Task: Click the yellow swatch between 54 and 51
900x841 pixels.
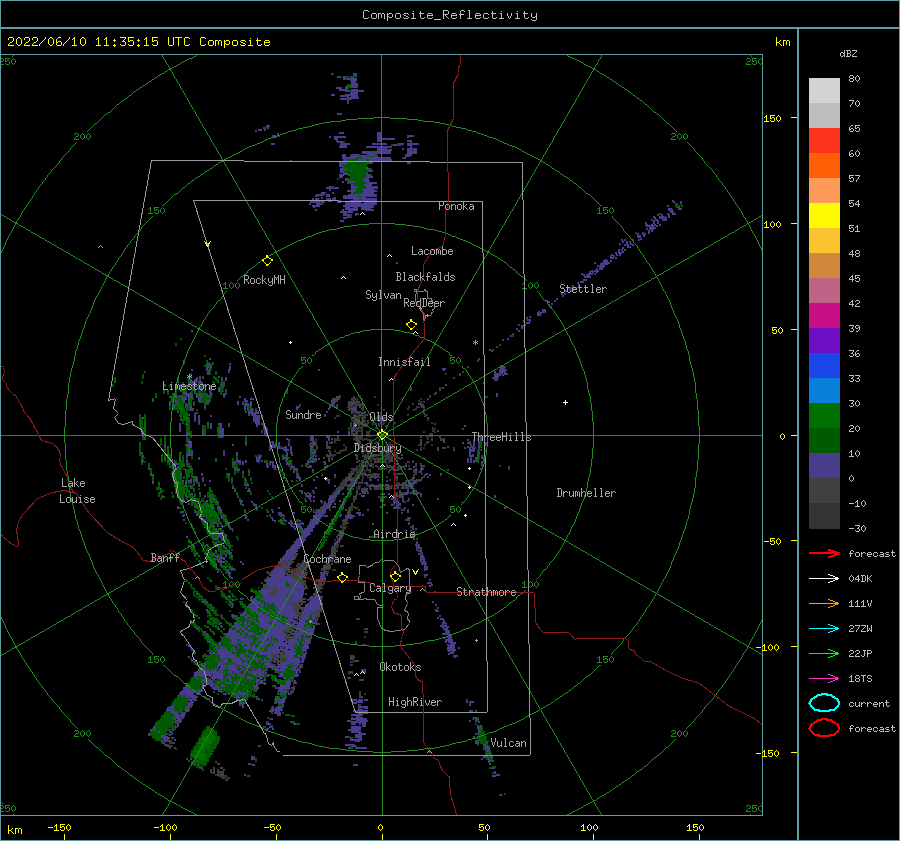Action: click(x=824, y=216)
